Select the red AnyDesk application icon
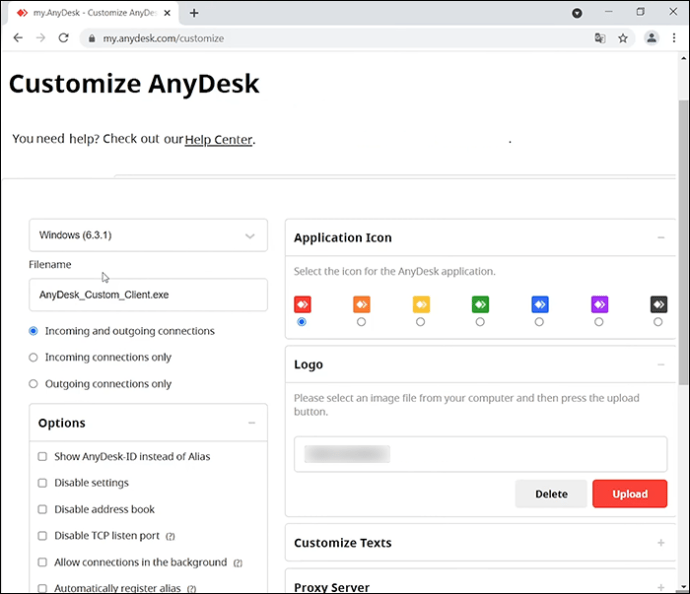This screenshot has height=594, width=690. pos(302,304)
